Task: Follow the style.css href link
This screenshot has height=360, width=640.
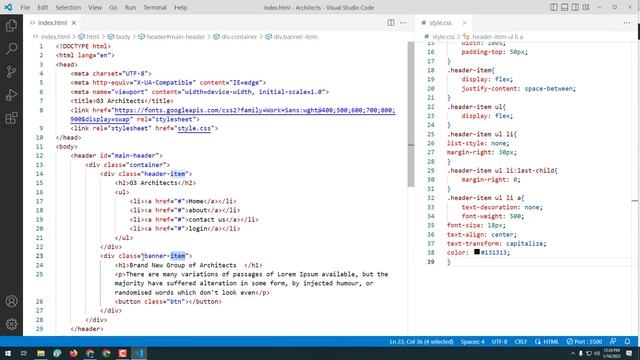Action: tap(194, 128)
